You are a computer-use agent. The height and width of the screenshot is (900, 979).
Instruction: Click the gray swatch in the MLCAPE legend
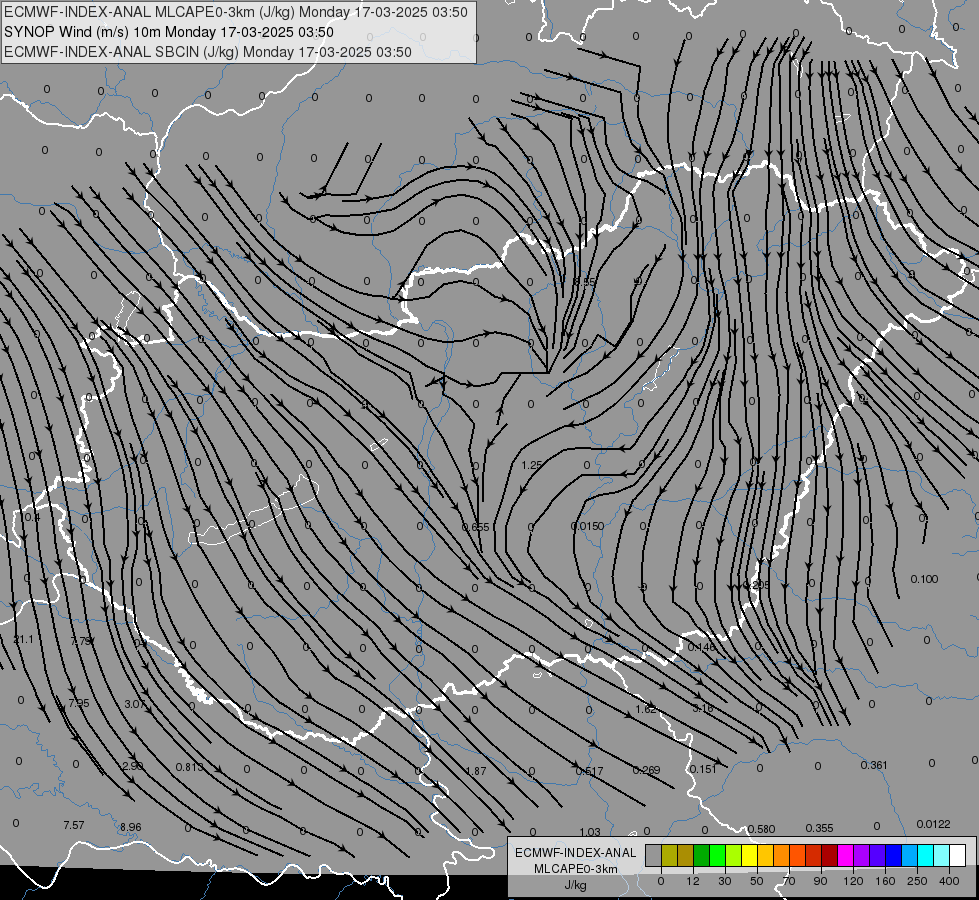[654, 855]
